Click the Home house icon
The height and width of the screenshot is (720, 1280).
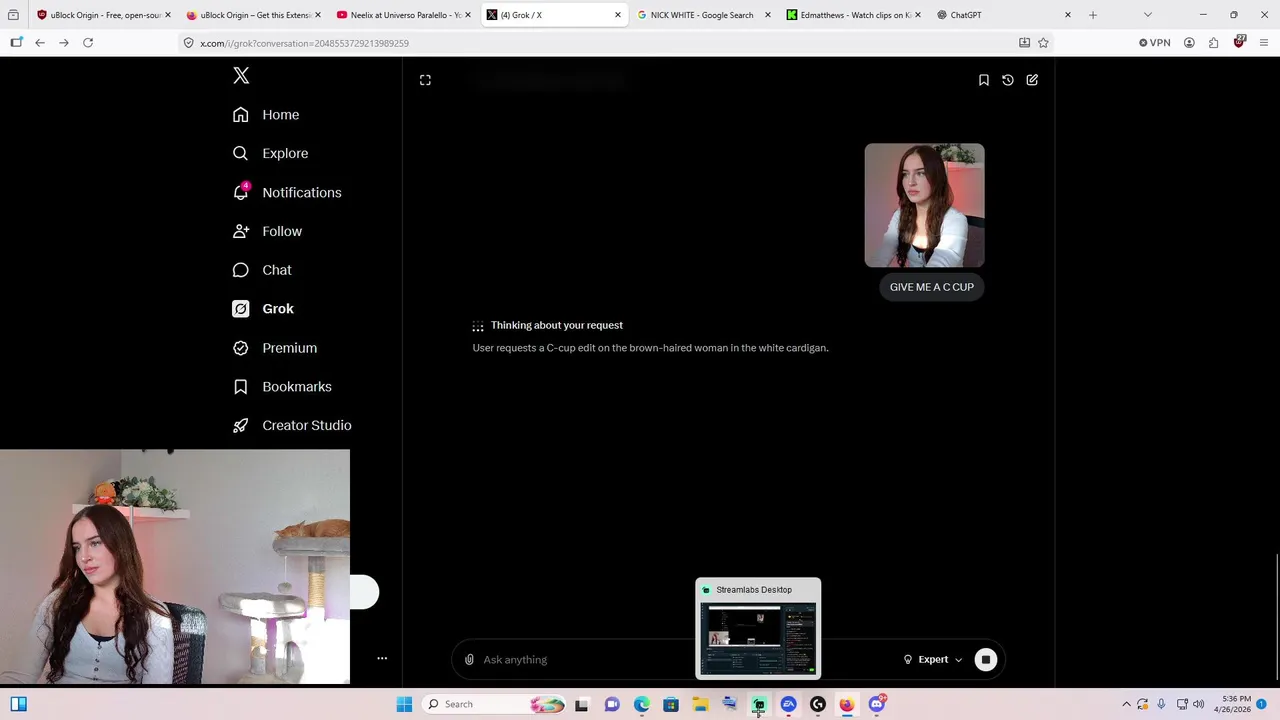(x=240, y=115)
